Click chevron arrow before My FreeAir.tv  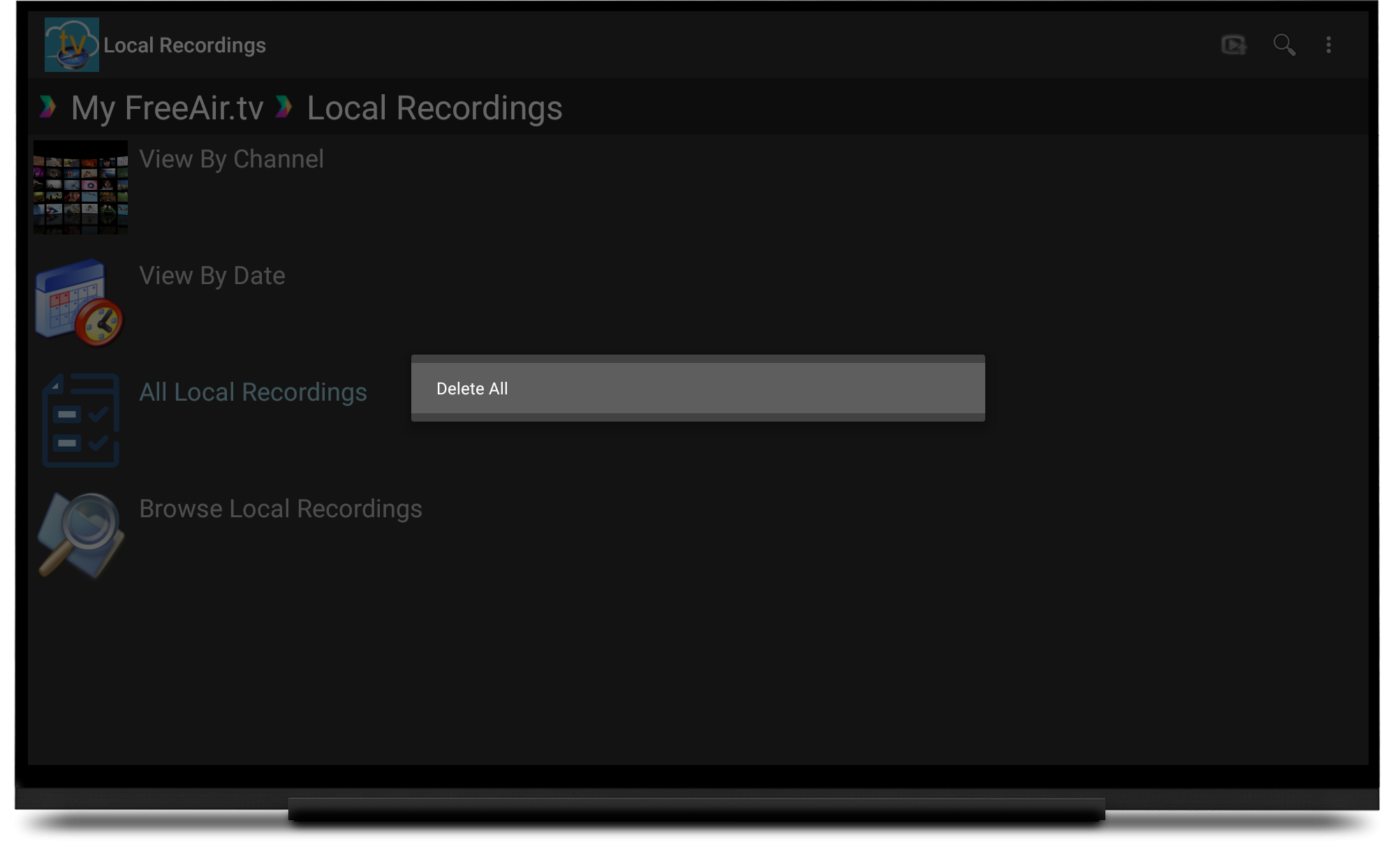pyautogui.click(x=47, y=107)
